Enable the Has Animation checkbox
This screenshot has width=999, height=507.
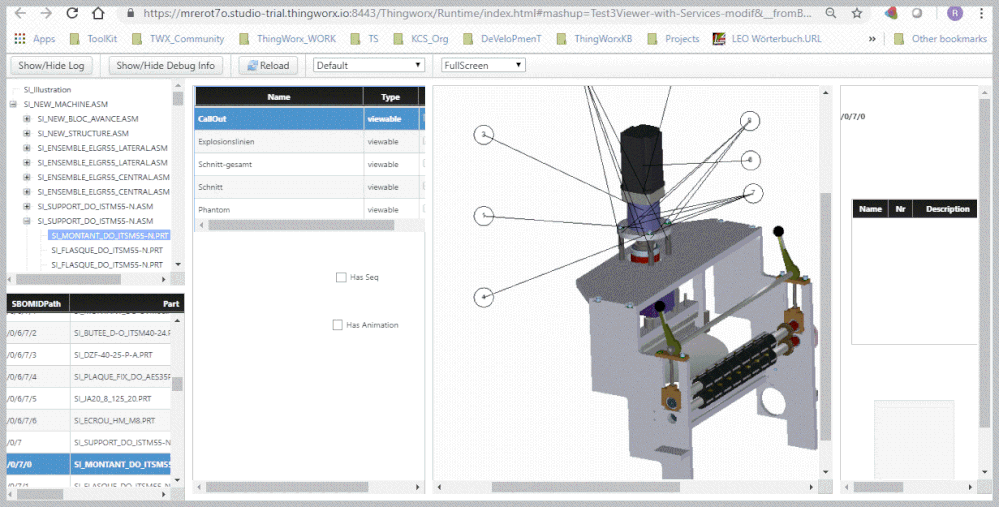pos(338,325)
